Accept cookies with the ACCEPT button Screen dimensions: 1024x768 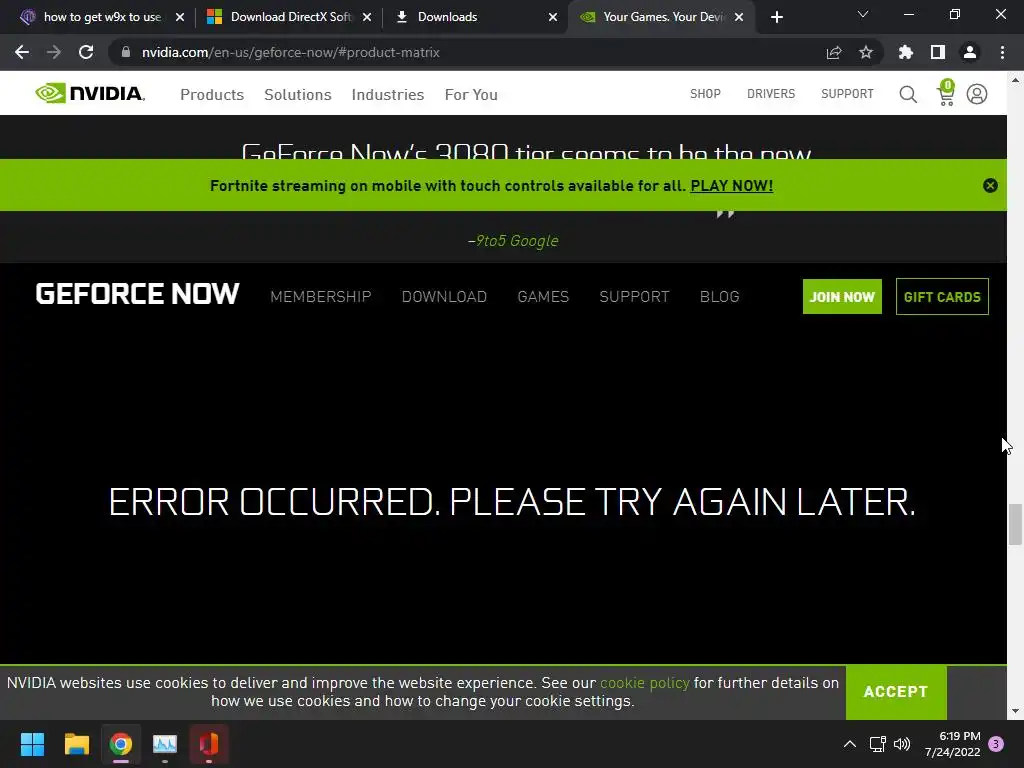coord(895,692)
